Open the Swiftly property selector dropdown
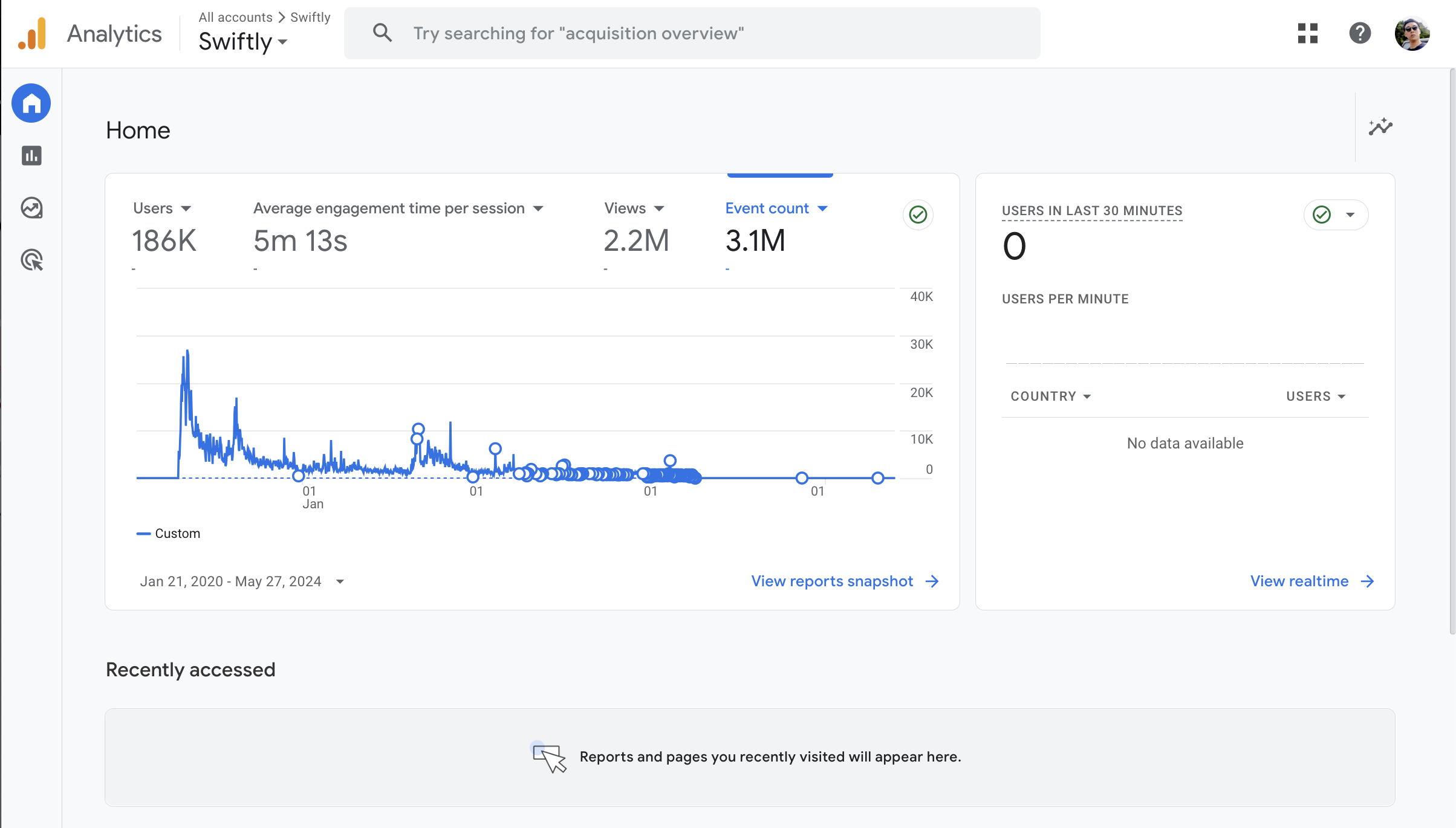The width and height of the screenshot is (1456, 828). 243,42
